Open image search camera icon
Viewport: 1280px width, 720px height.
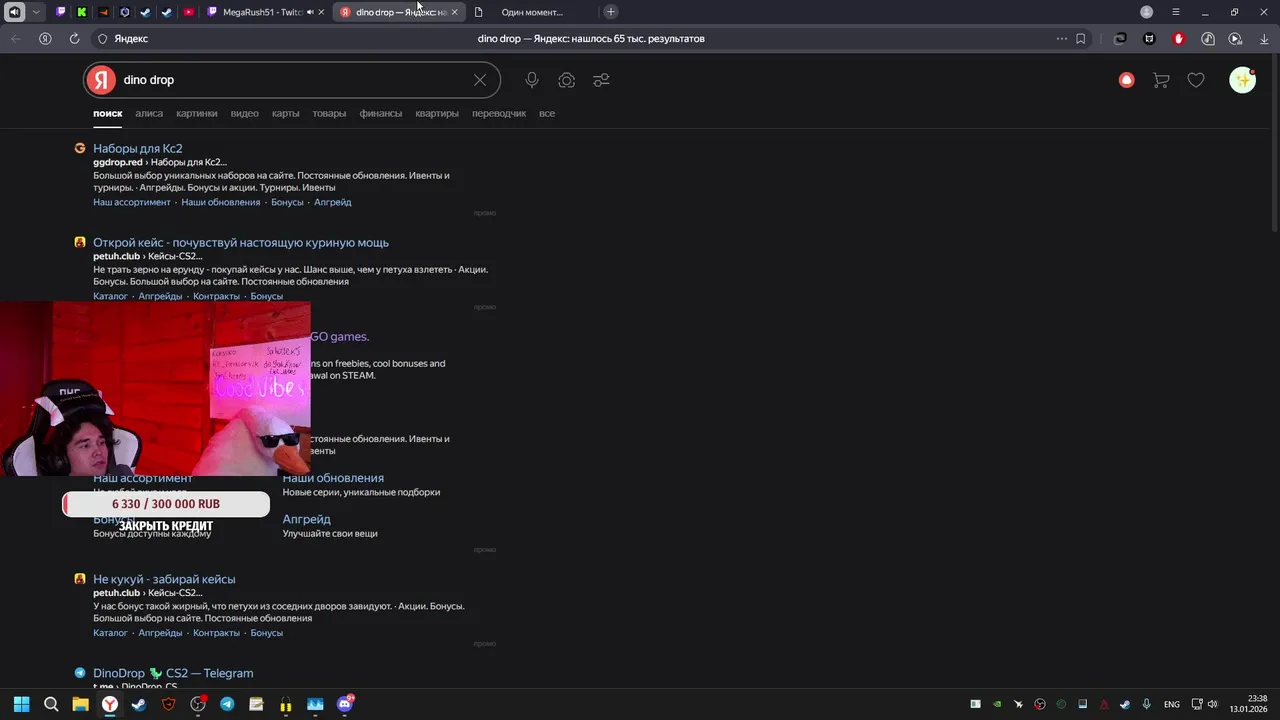[567, 80]
